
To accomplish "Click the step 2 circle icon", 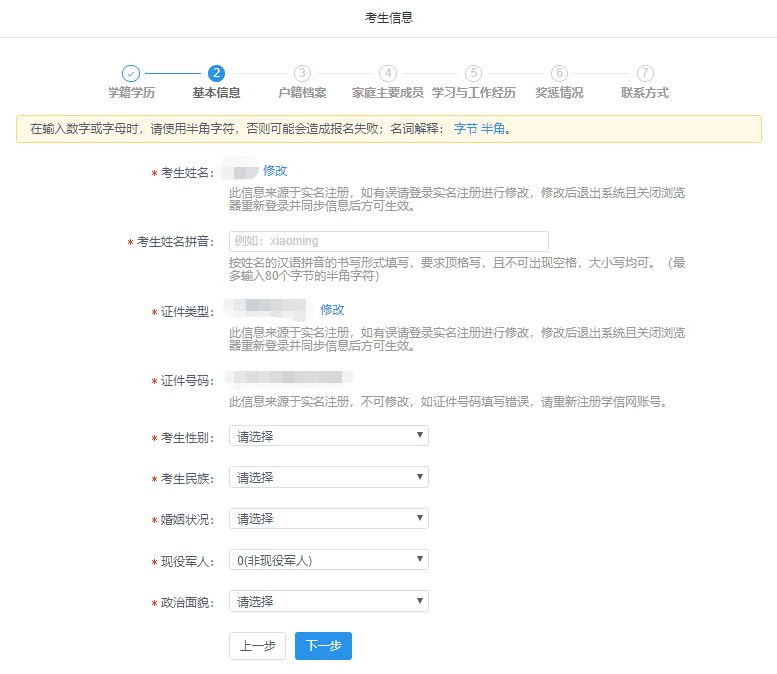I will pos(216,73).
